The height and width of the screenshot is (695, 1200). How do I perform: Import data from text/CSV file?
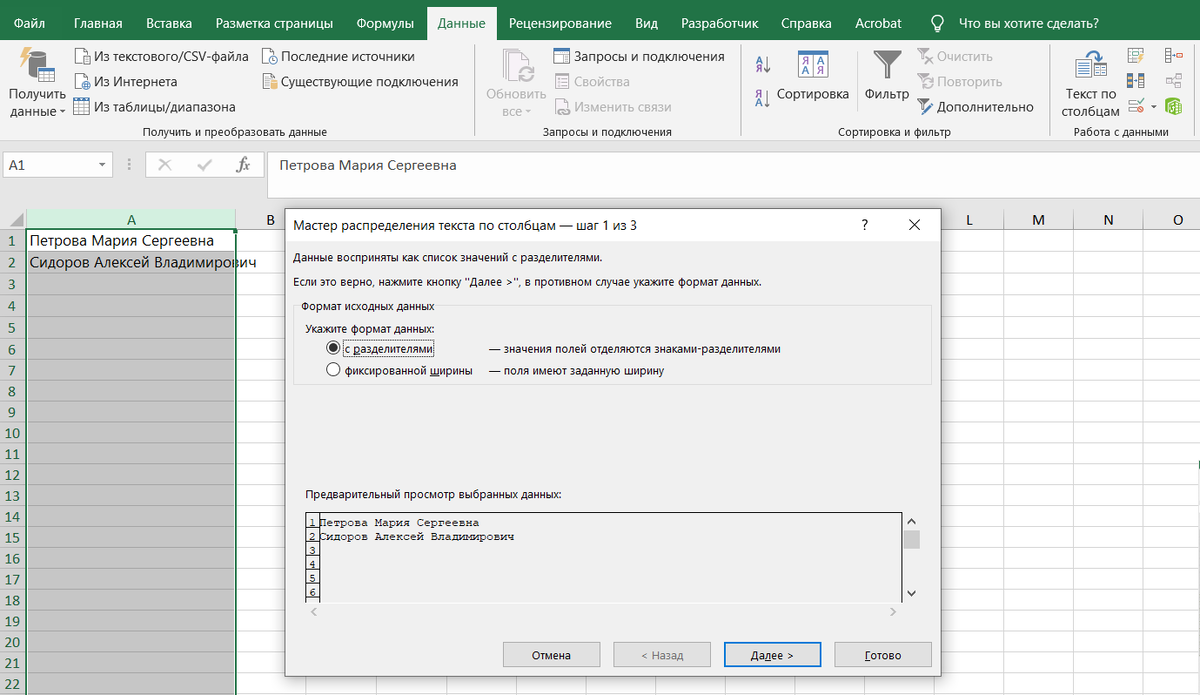point(161,56)
